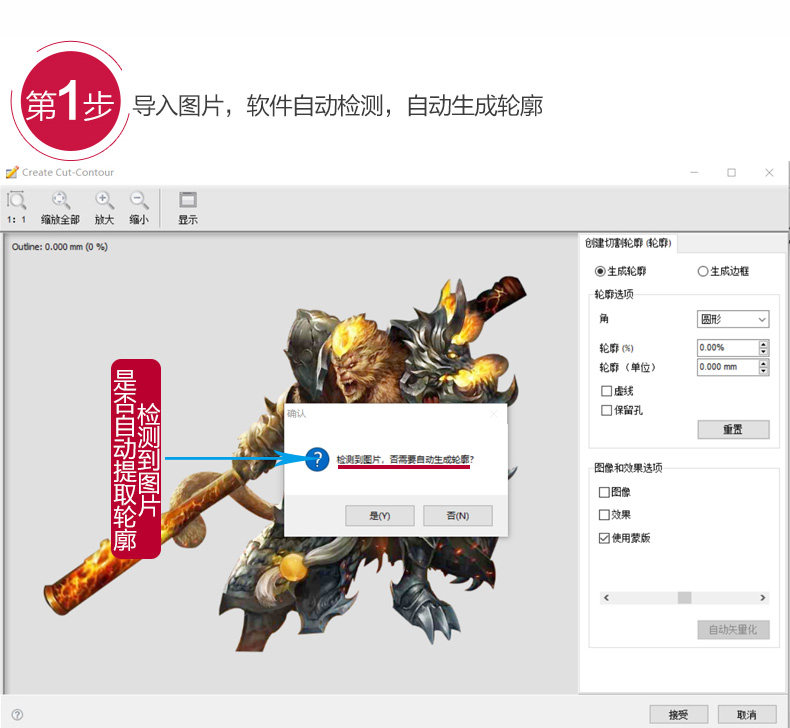The height and width of the screenshot is (728, 790).
Task: Maximize the Create Cut-Contour window
Action: [732, 172]
